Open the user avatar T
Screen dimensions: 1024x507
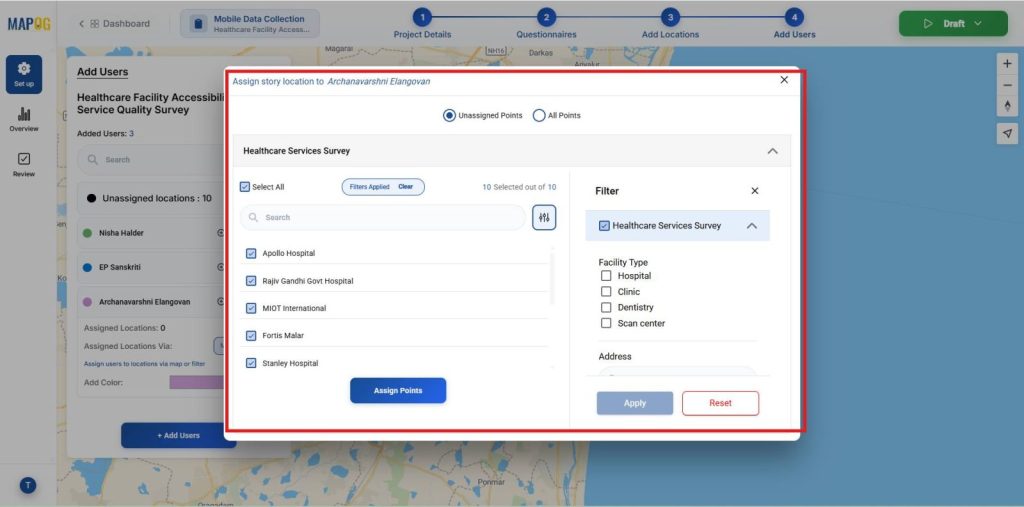pos(28,485)
